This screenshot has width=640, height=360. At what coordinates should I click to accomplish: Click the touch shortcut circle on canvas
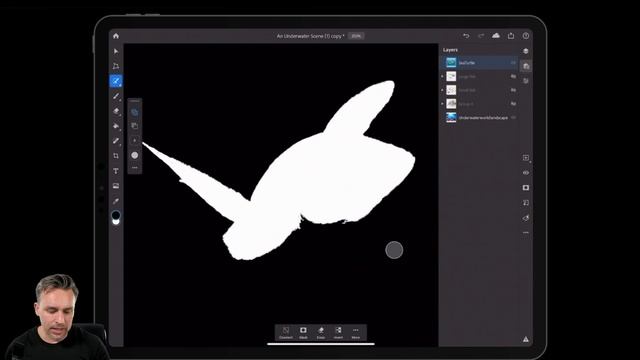394,250
